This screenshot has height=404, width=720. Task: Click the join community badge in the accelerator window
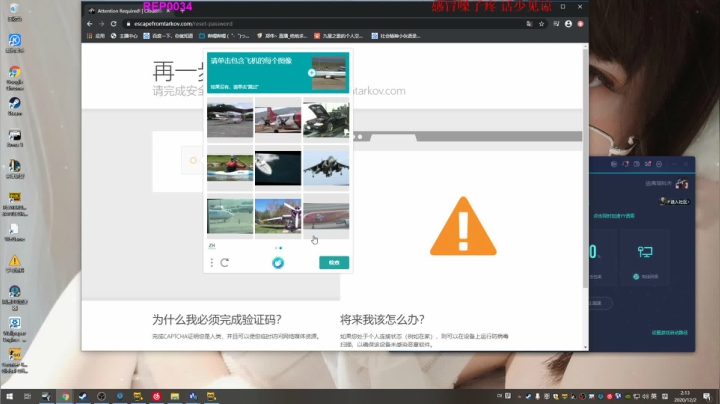click(675, 202)
